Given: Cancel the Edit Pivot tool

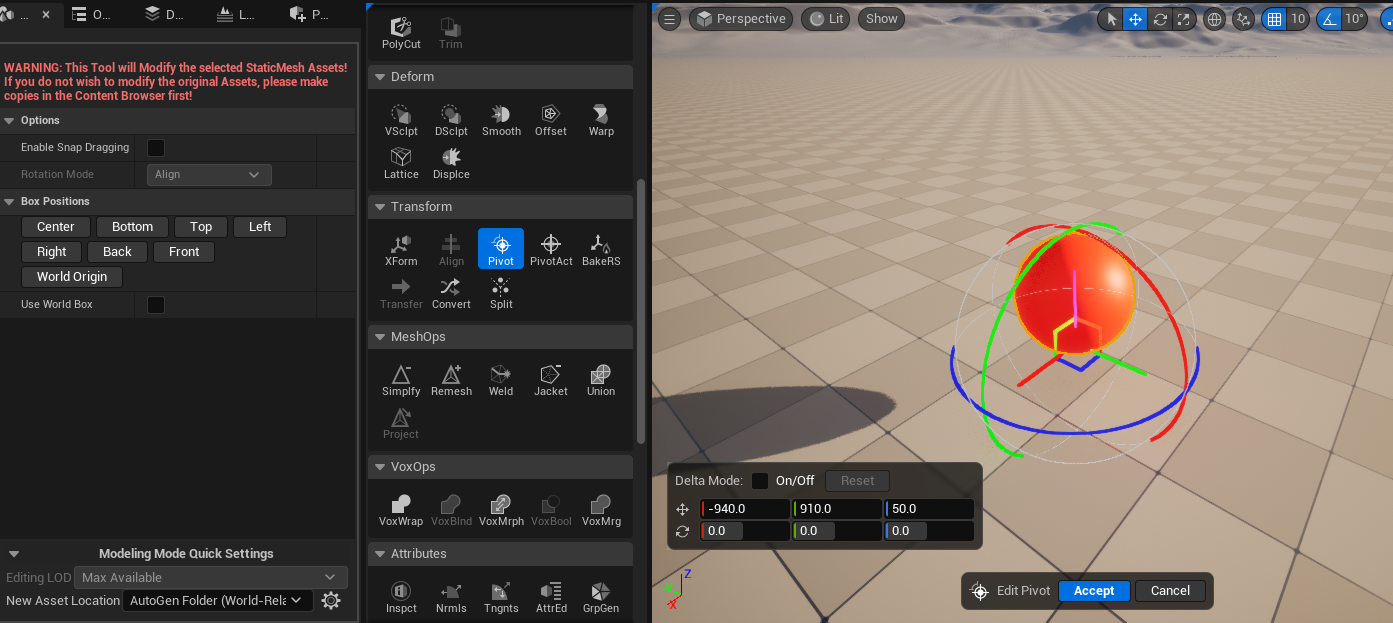Looking at the screenshot, I should (x=1170, y=591).
